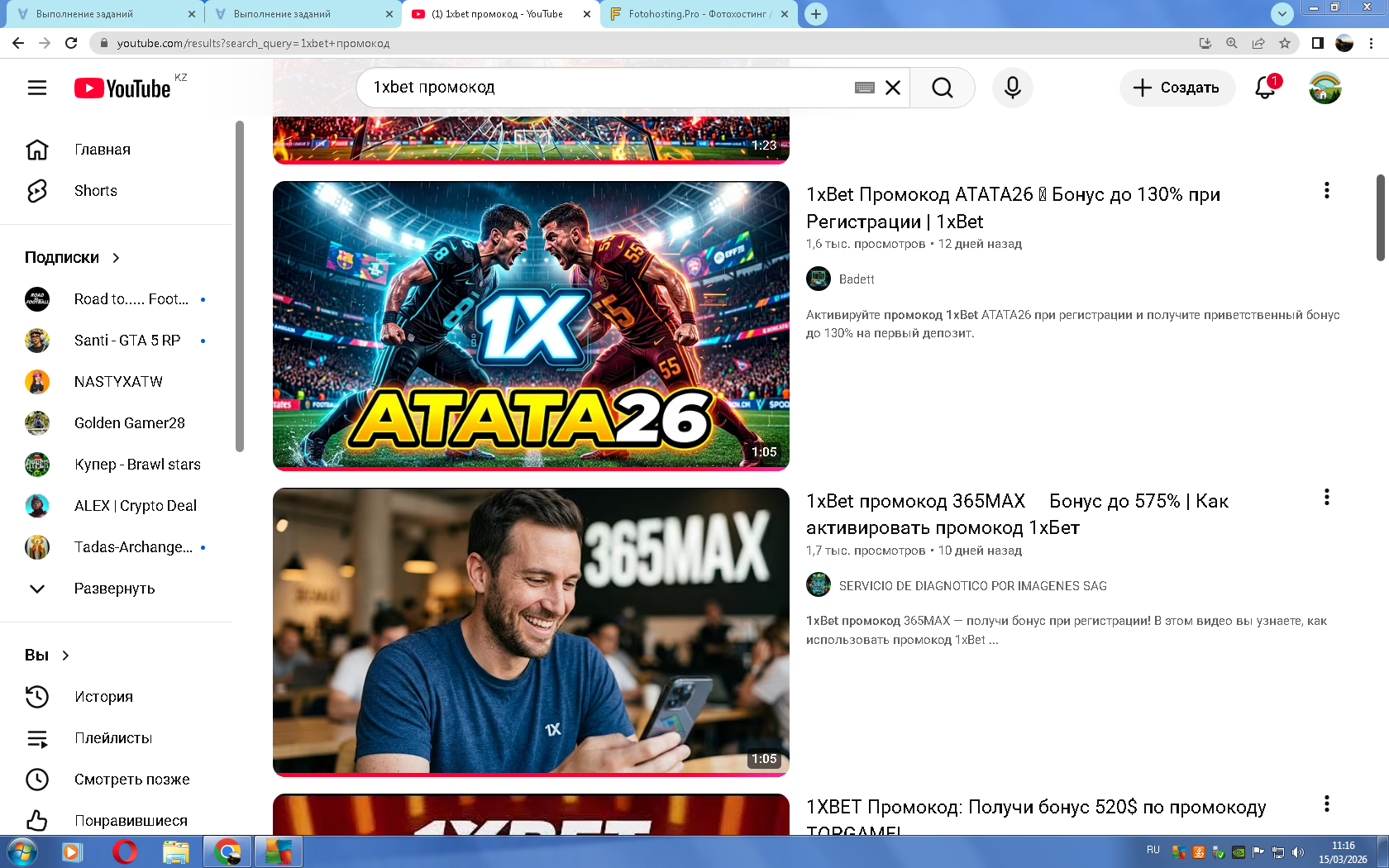Close the 1xbet промокод YouTube tab
Screen dimensions: 1389x868
pos(587,14)
